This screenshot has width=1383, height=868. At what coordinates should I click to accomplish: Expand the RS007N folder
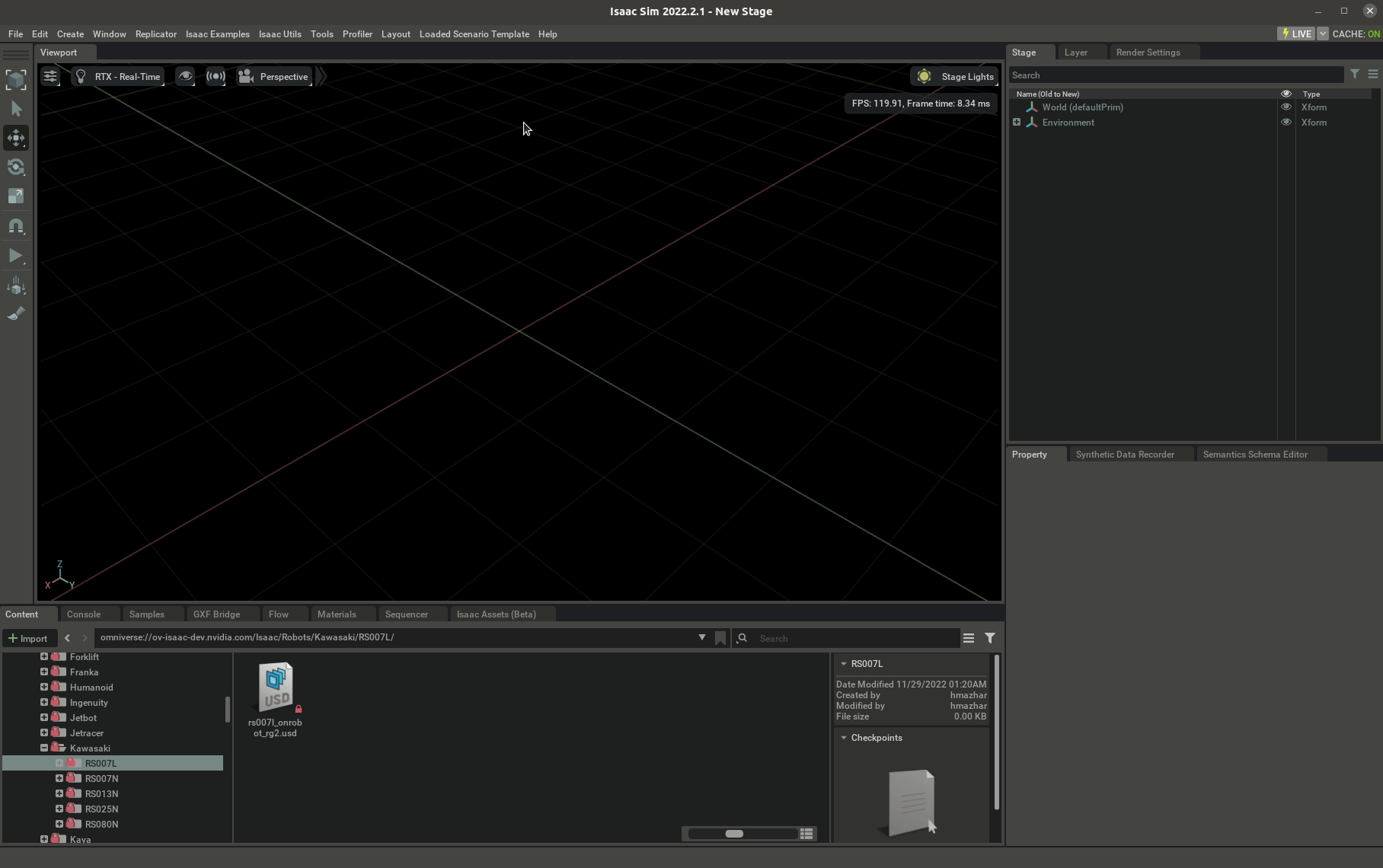[59, 778]
